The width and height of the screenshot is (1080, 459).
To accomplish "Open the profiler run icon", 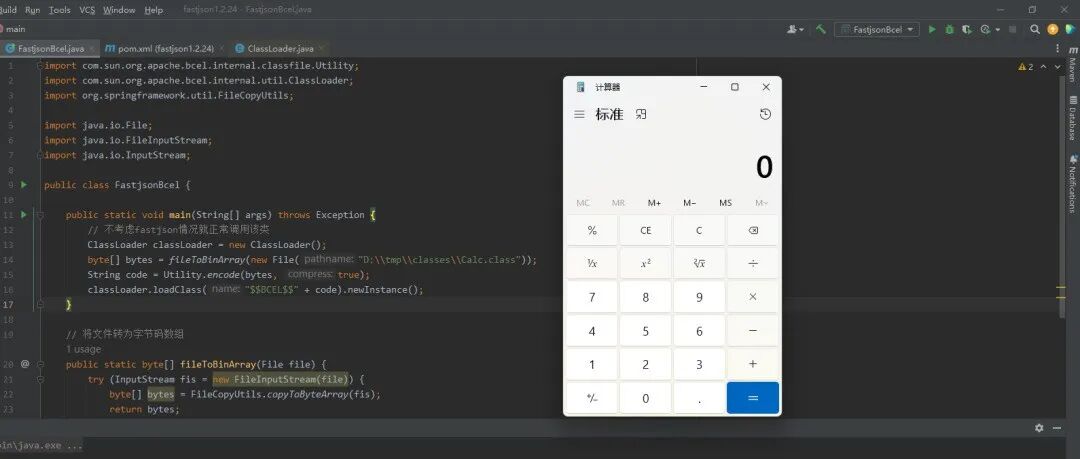I will (x=985, y=30).
